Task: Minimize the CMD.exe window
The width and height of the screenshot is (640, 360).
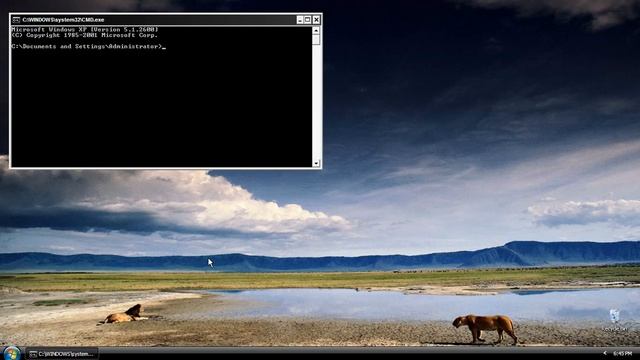Action: (300, 20)
